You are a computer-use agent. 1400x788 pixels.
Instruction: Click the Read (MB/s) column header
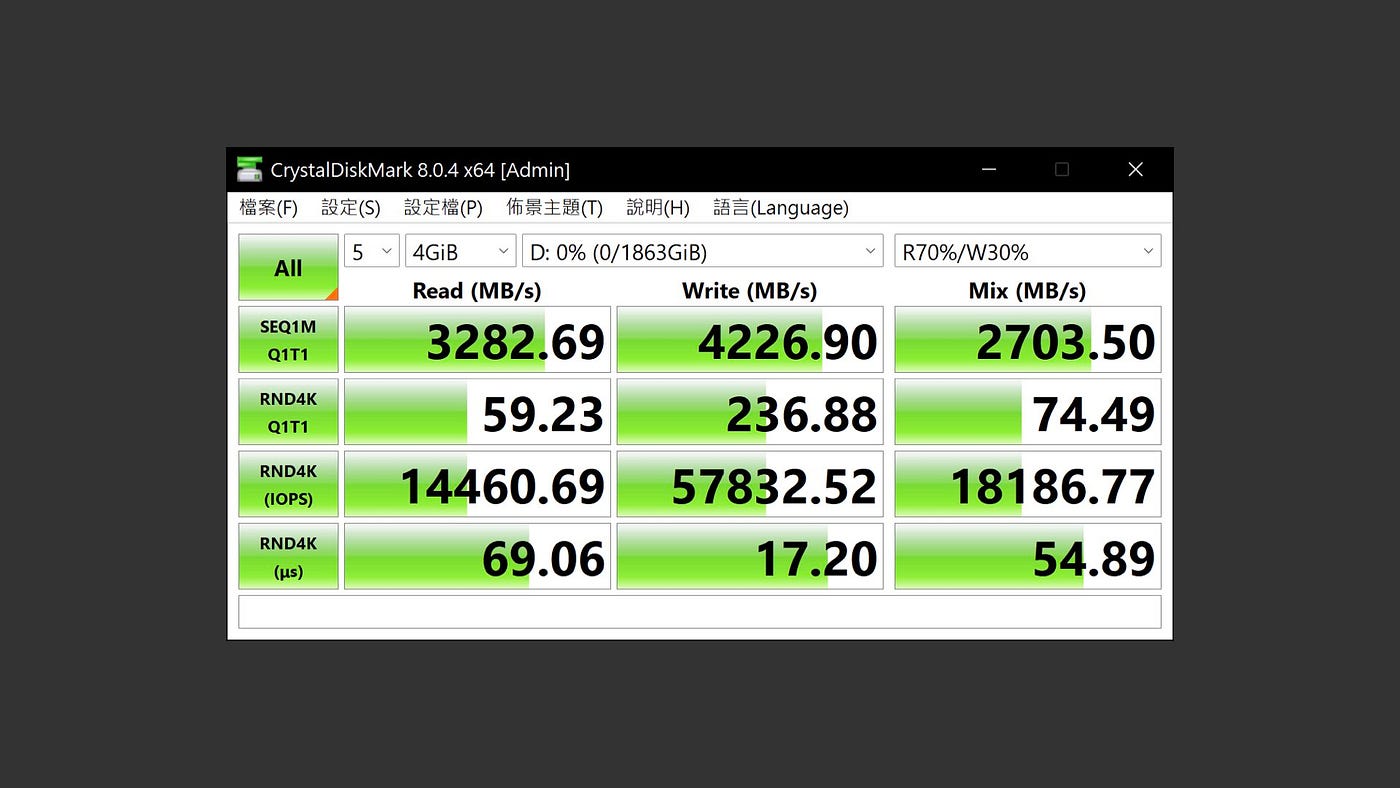point(477,291)
